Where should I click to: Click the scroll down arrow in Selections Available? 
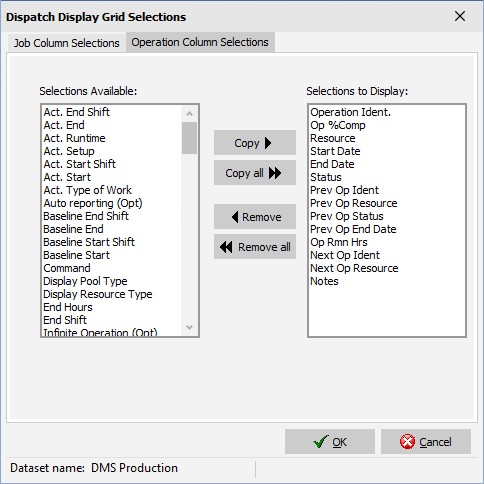[x=189, y=327]
